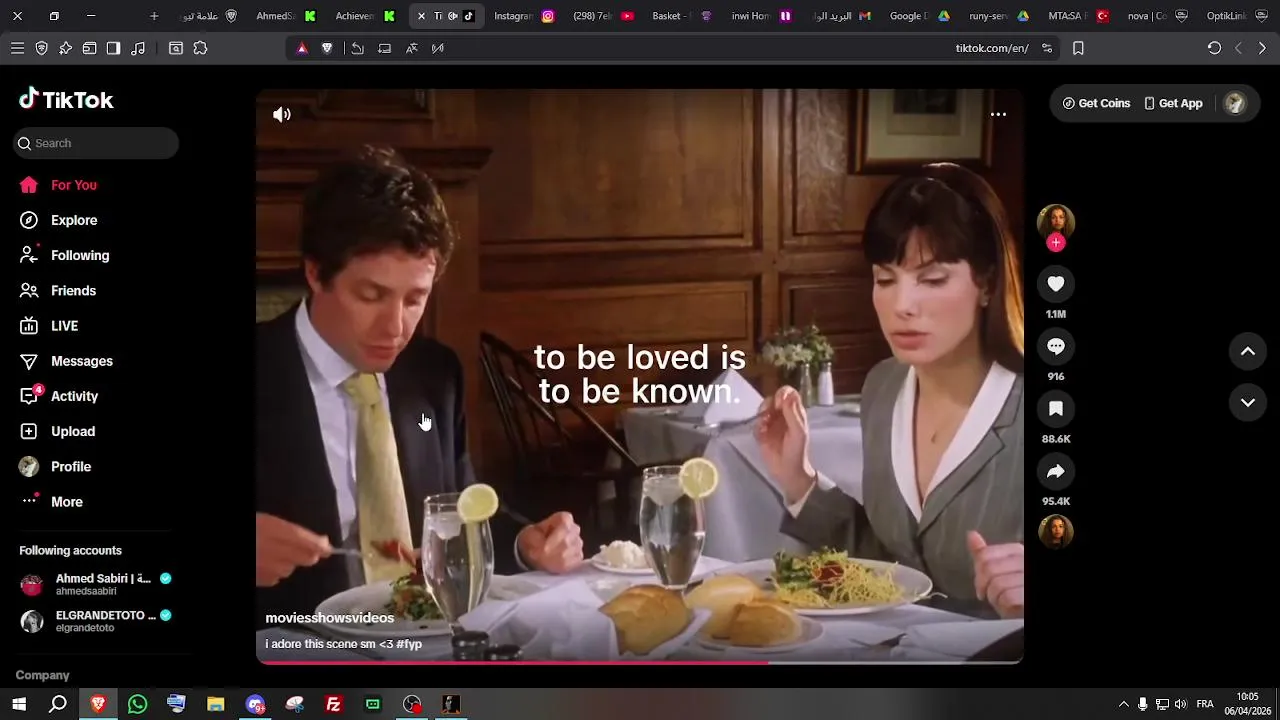Switch to the Achievements Kick tab
Screen dimensions: 1280x720
click(x=365, y=16)
